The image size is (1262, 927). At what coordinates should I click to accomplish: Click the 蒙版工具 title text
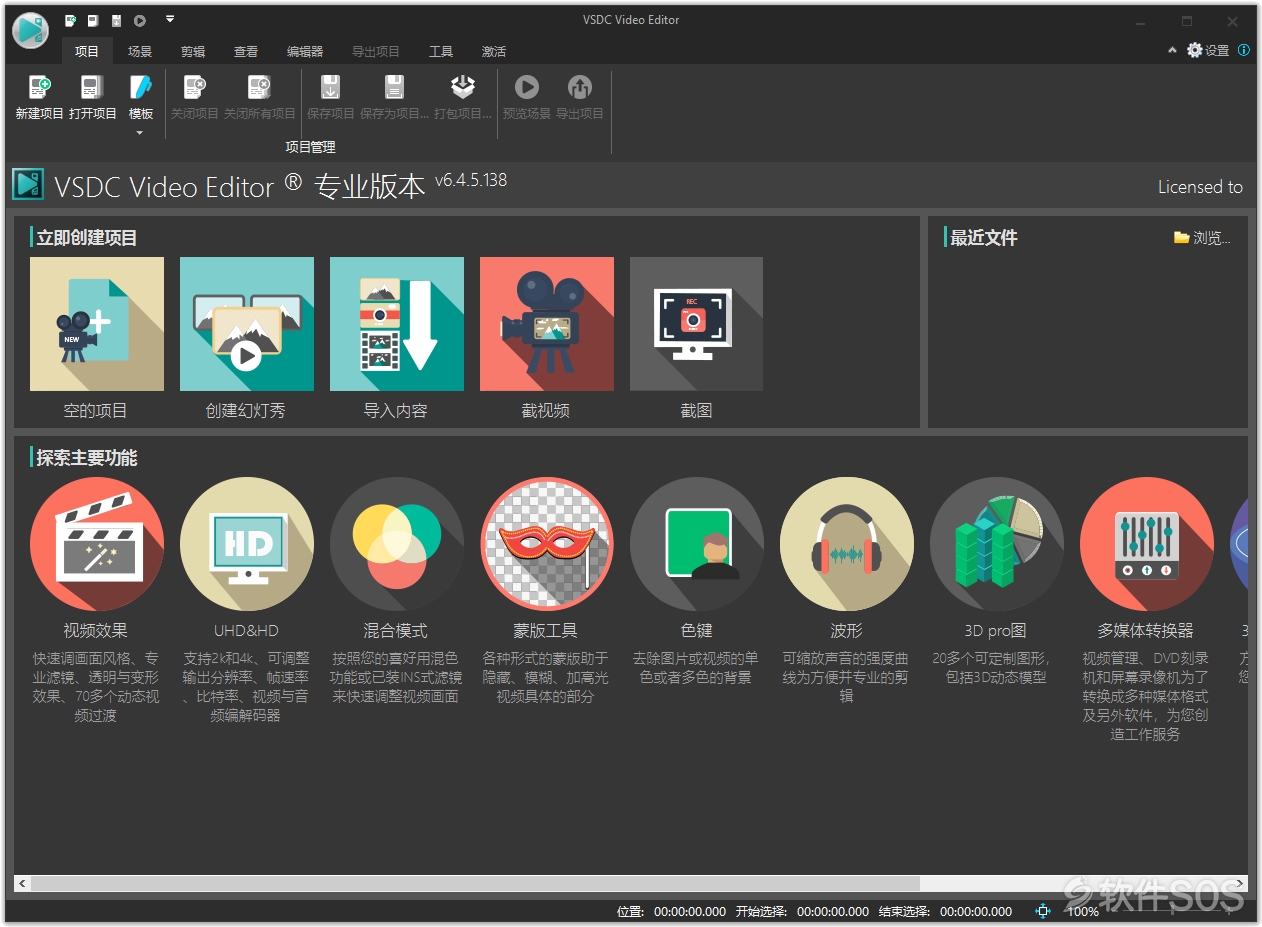pyautogui.click(x=546, y=631)
